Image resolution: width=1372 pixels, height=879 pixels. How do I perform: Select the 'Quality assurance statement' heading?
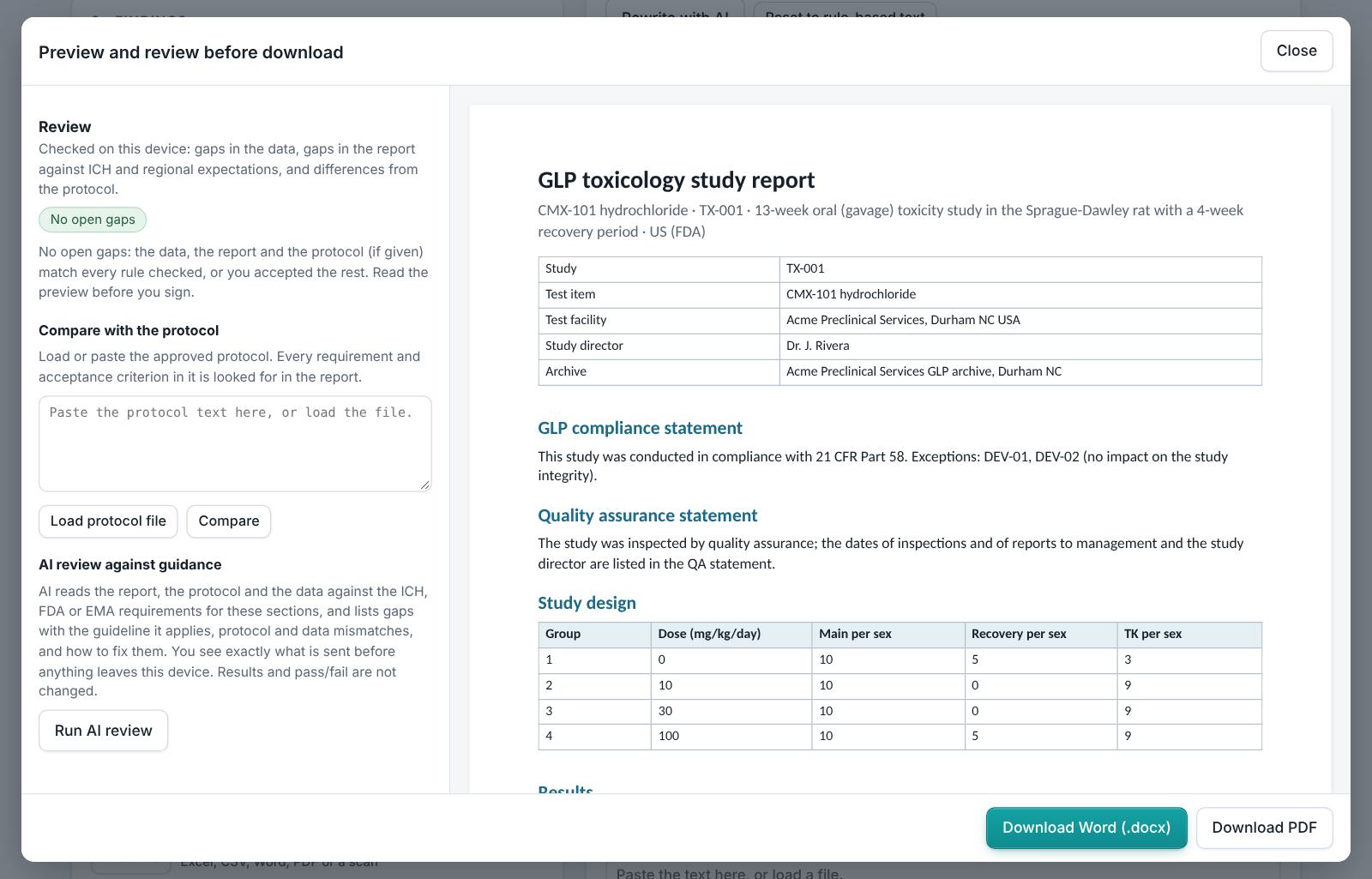(x=647, y=515)
